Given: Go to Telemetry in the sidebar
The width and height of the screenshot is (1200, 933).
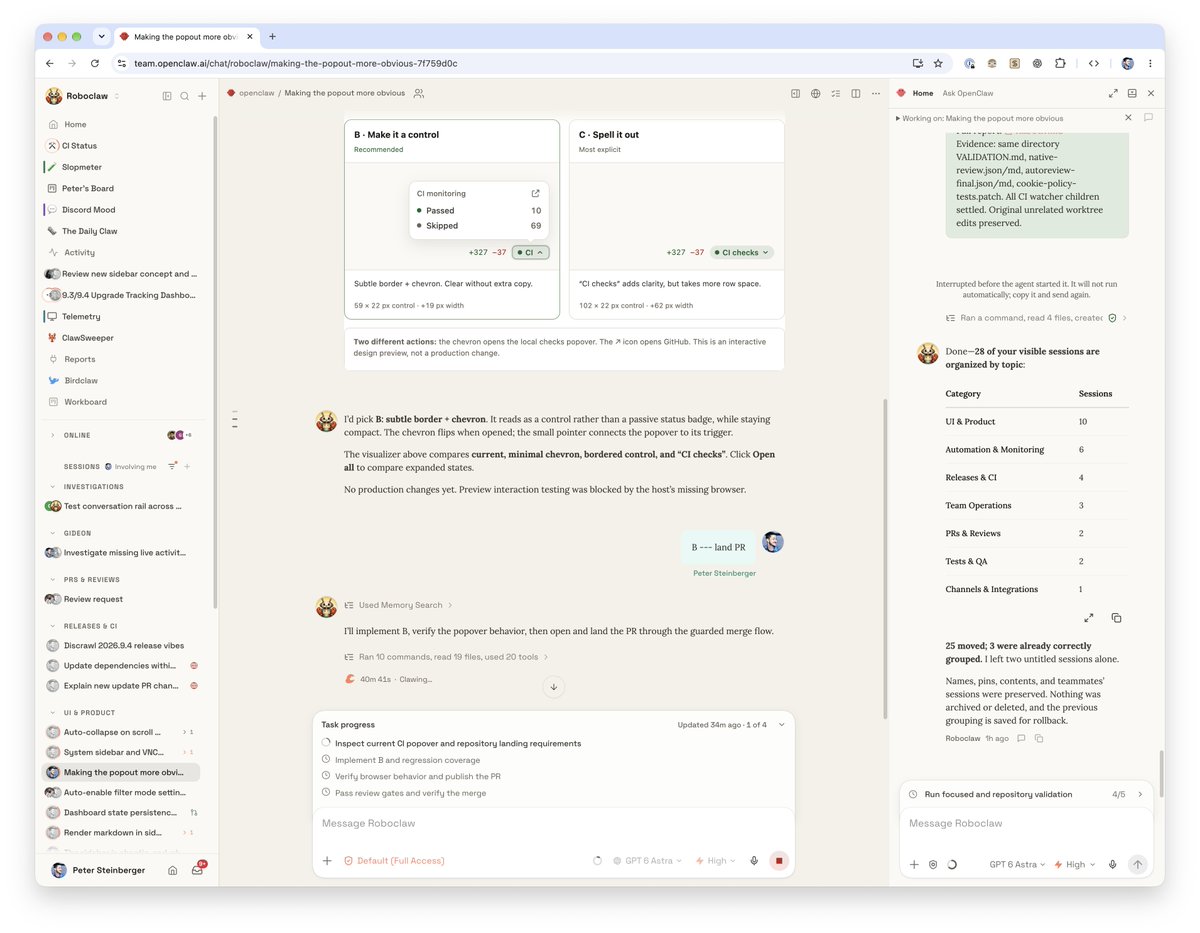Looking at the screenshot, I should click(81, 316).
